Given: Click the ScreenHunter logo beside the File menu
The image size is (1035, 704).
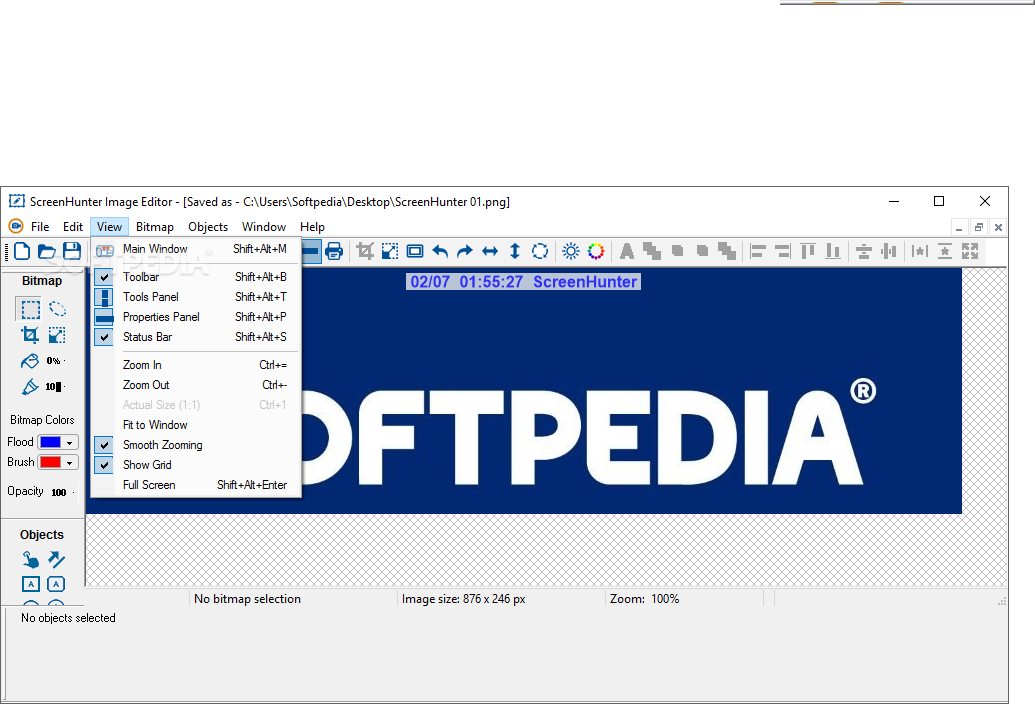Looking at the screenshot, I should click(16, 226).
